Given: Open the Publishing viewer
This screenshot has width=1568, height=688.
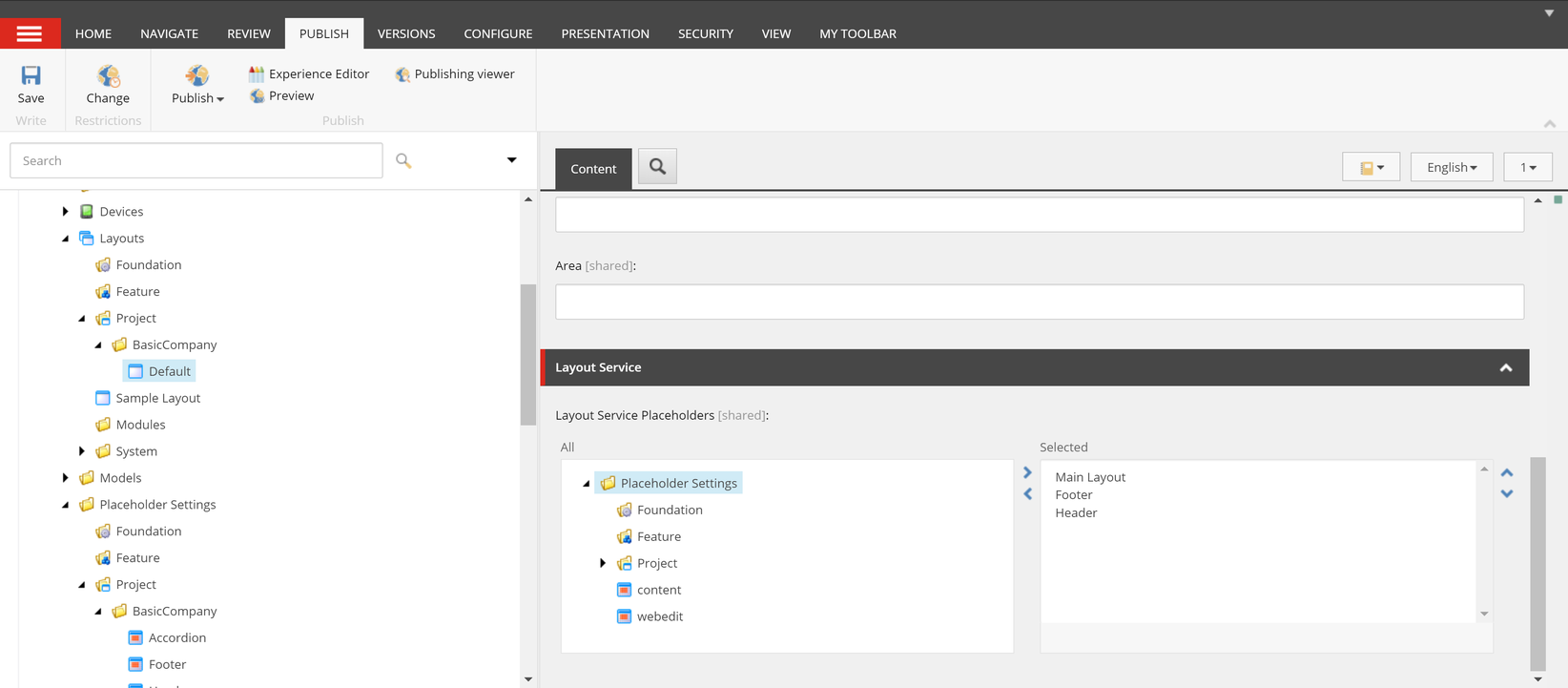Looking at the screenshot, I should tap(455, 73).
